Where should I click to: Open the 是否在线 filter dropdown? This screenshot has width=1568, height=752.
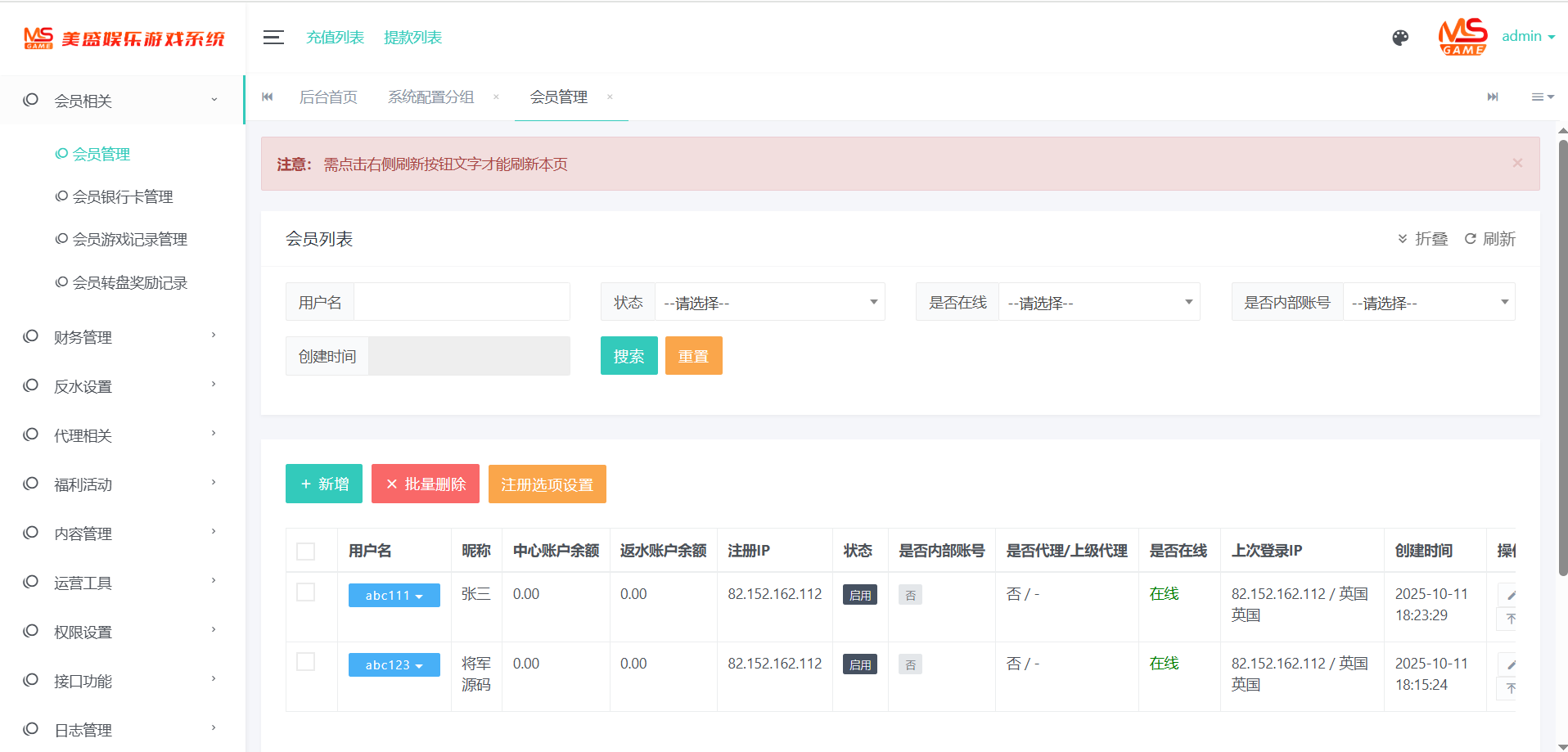coord(1098,303)
